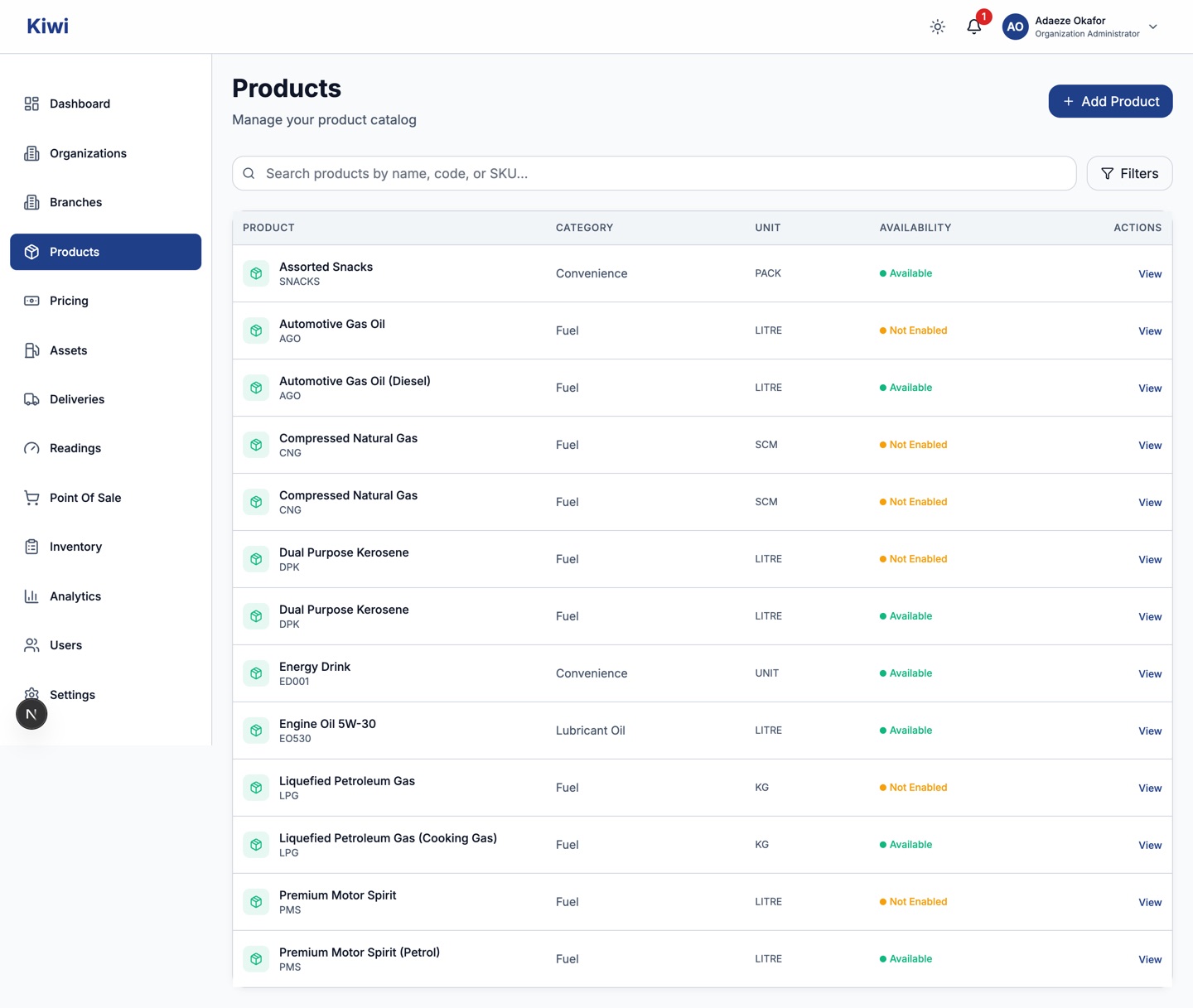Go to Organizations page

click(105, 153)
